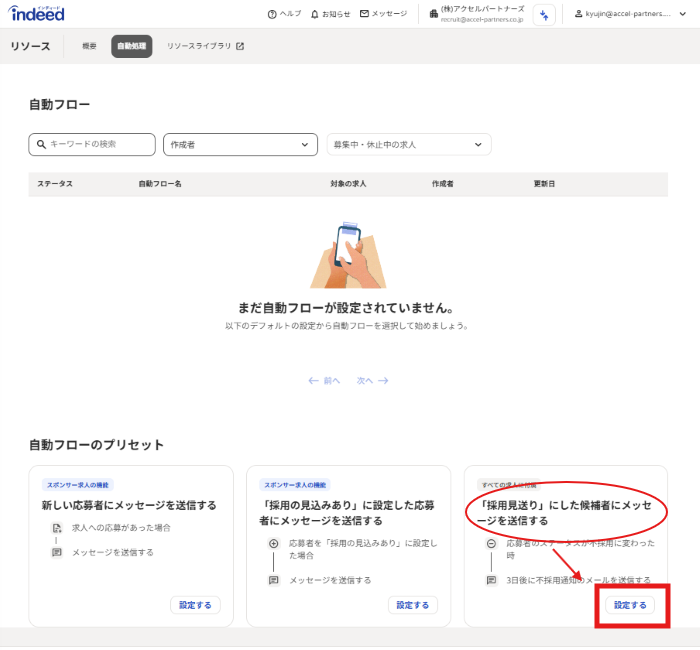Click 設定する for 新しい応募者 preset
This screenshot has height=650, width=700.
tap(195, 605)
